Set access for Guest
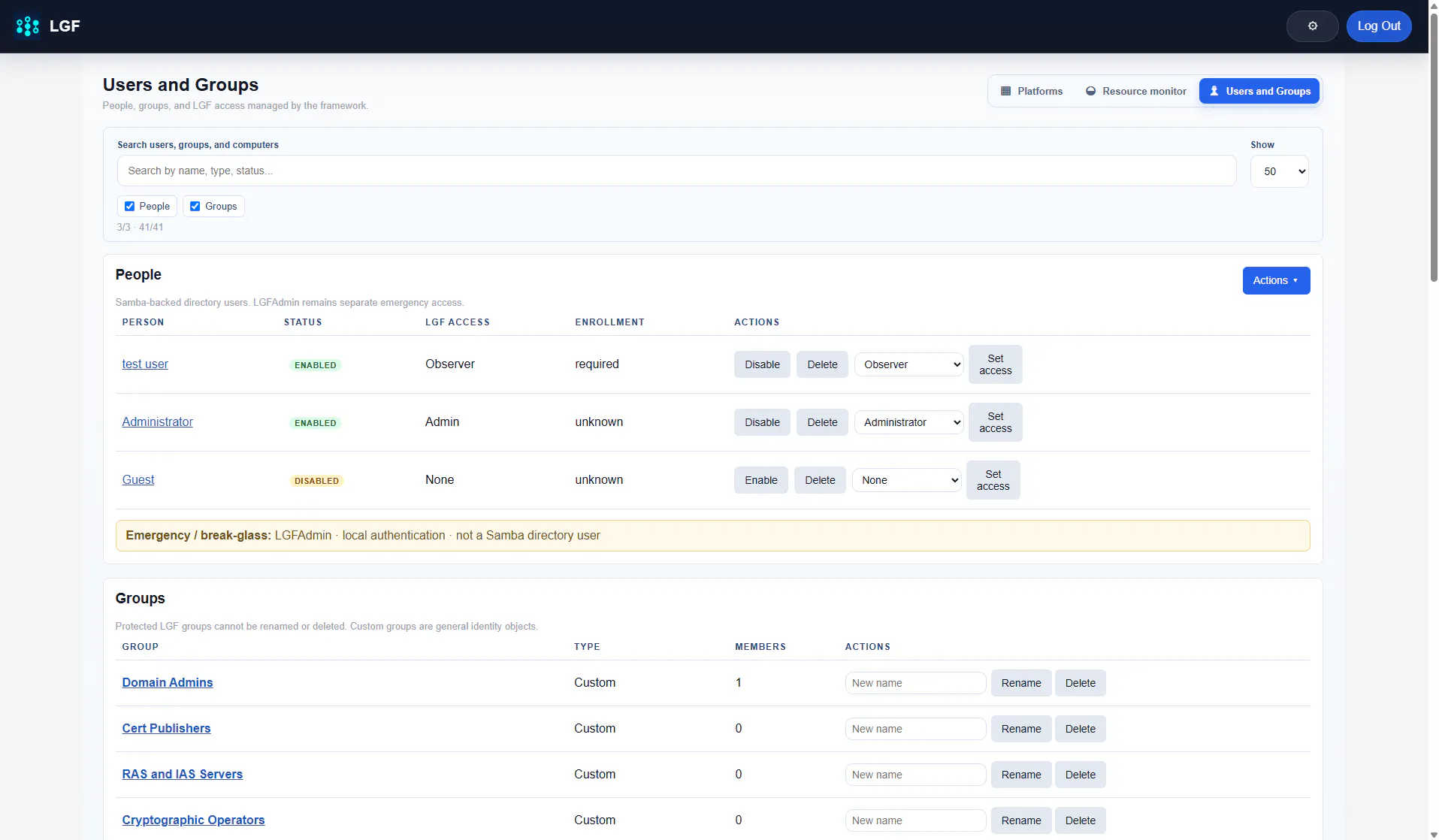Viewport: 1439px width, 840px height. pyautogui.click(x=993, y=480)
